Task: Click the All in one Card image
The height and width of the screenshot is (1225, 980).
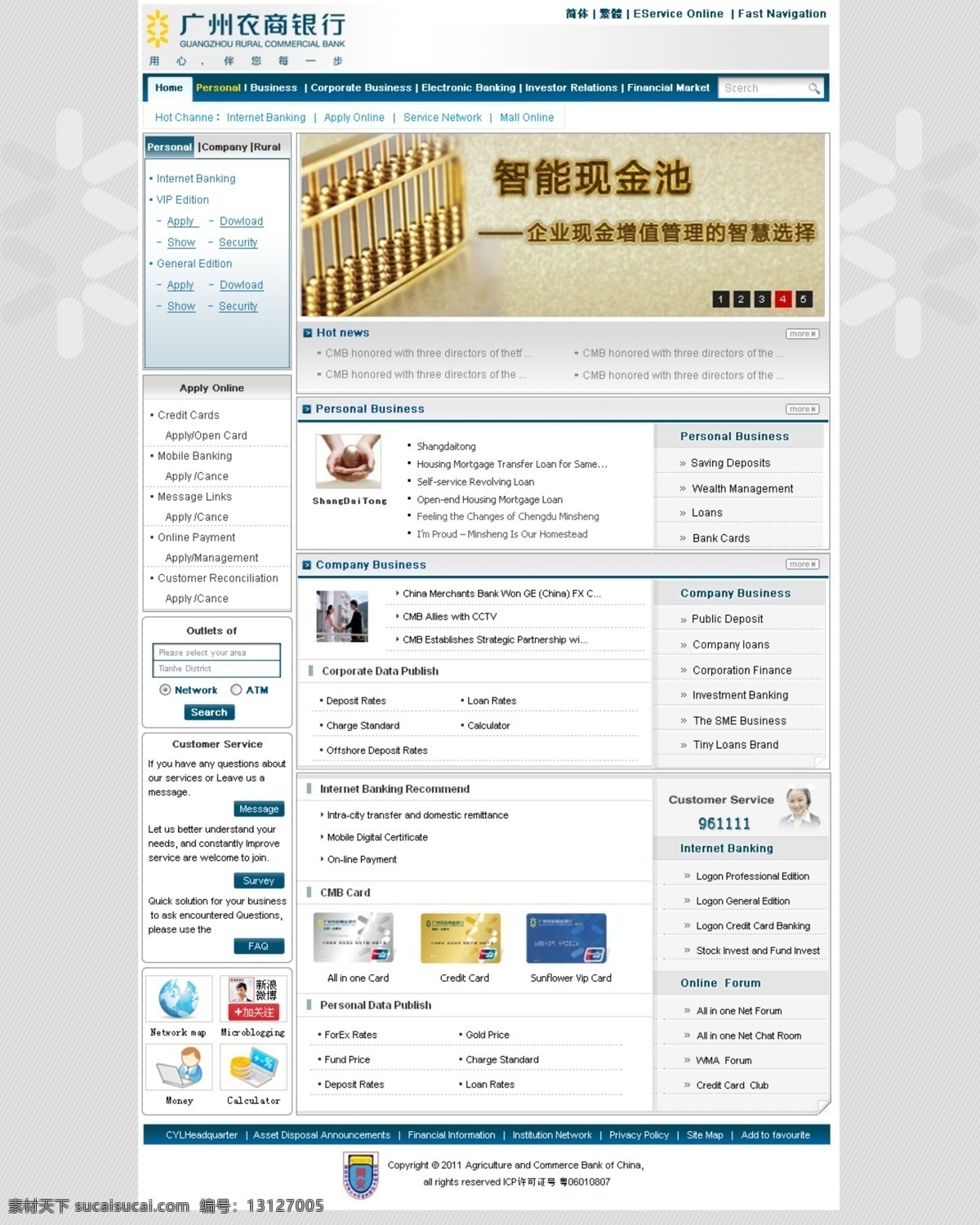Action: [354, 938]
